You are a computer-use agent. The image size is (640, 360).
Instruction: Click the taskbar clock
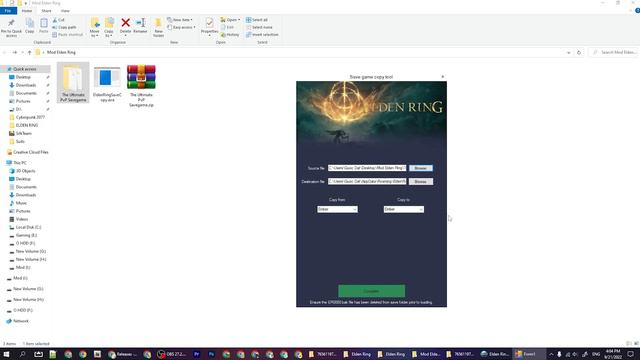[613, 354]
